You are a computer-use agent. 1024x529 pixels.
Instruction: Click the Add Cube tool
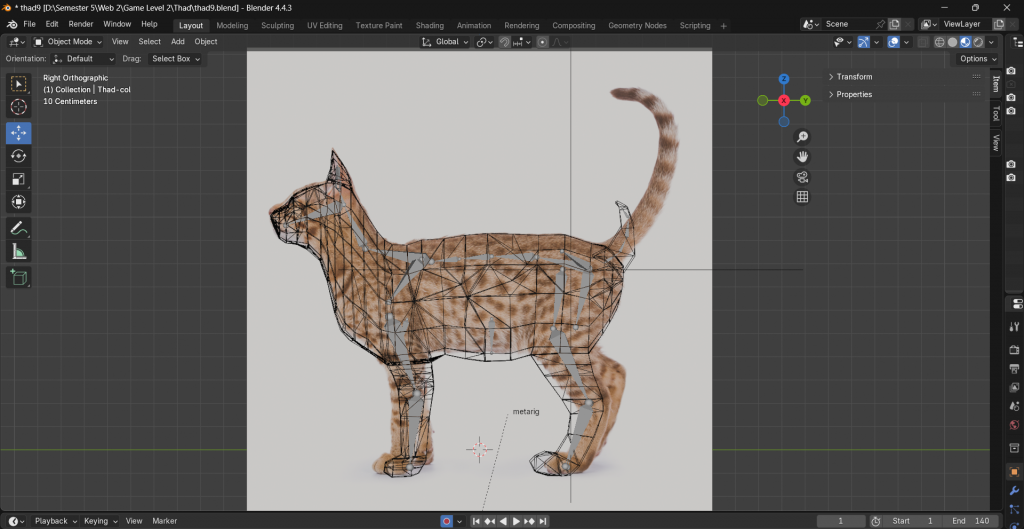coord(19,277)
